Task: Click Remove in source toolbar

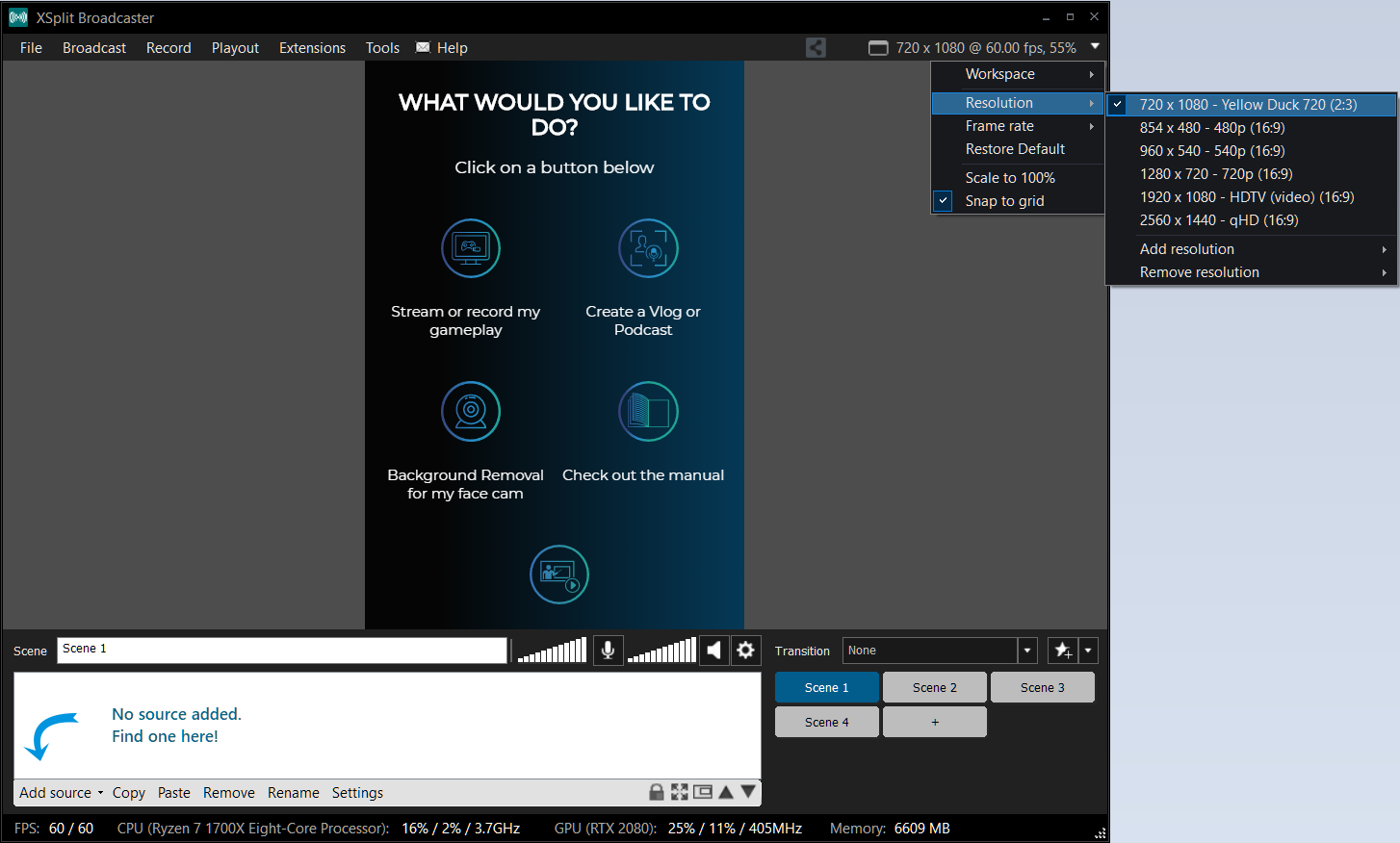Action: click(229, 792)
